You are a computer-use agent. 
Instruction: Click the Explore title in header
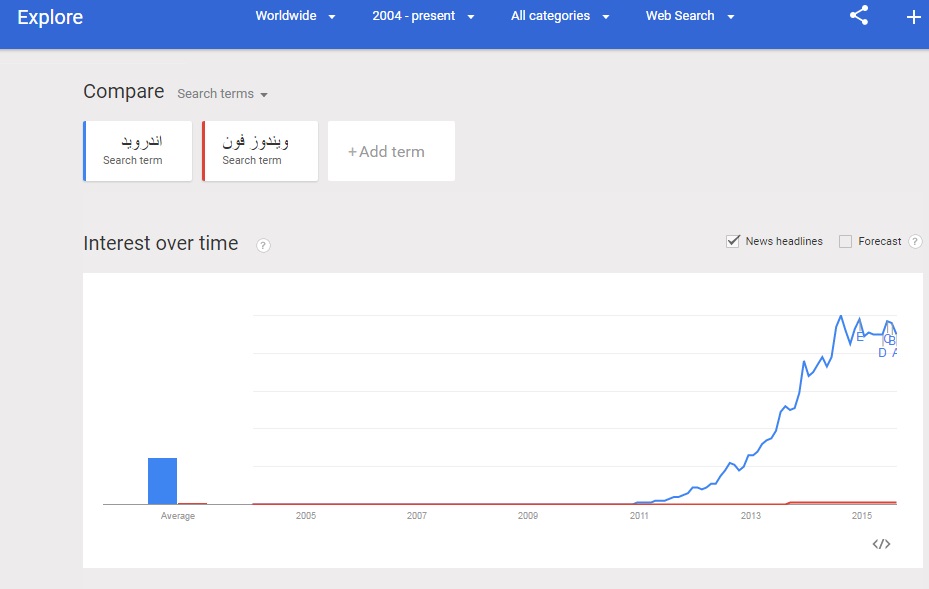(50, 17)
